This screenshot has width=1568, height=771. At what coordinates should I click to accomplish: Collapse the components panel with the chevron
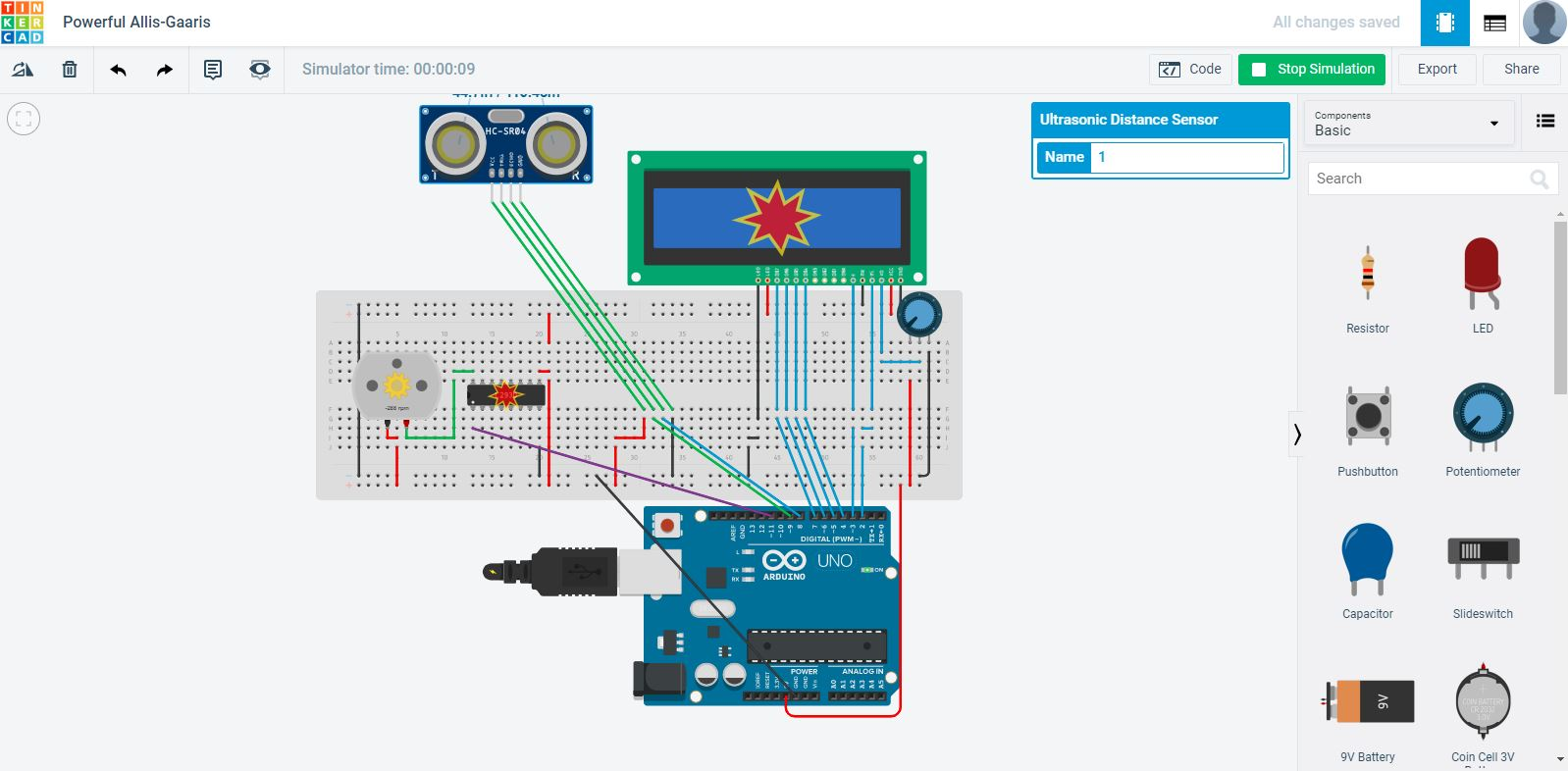[1297, 434]
